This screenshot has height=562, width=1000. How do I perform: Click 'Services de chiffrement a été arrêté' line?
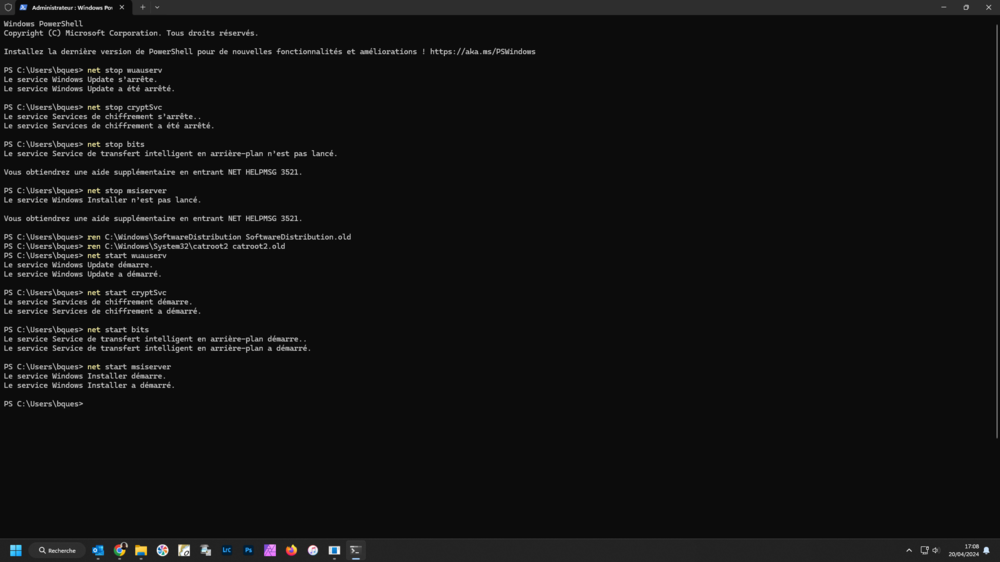pyautogui.click(x=108, y=126)
